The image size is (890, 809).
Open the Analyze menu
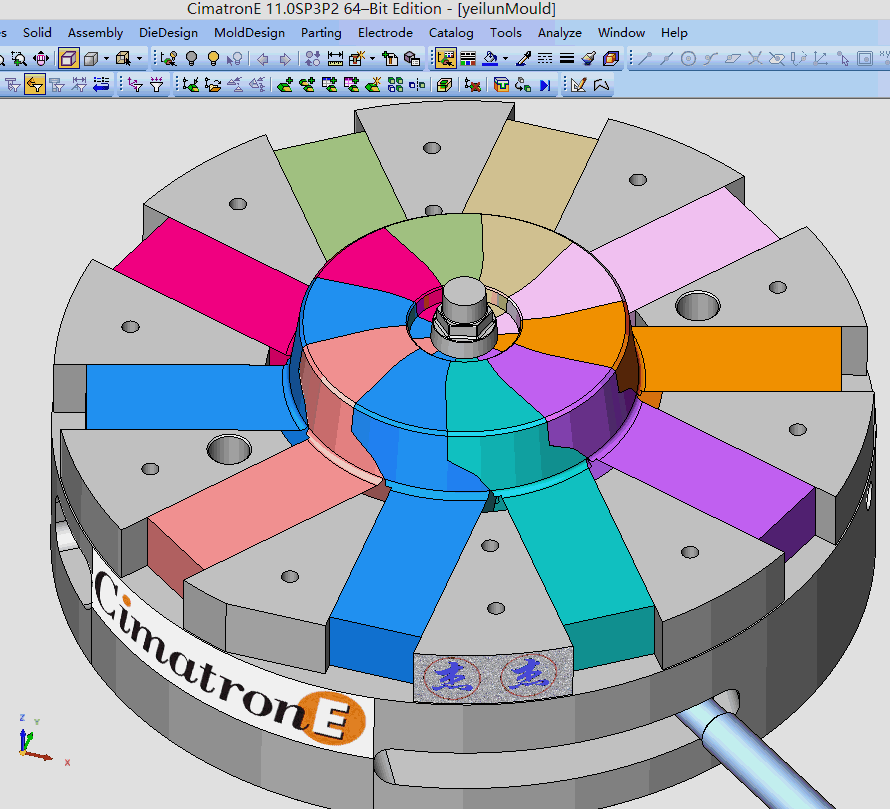point(559,33)
